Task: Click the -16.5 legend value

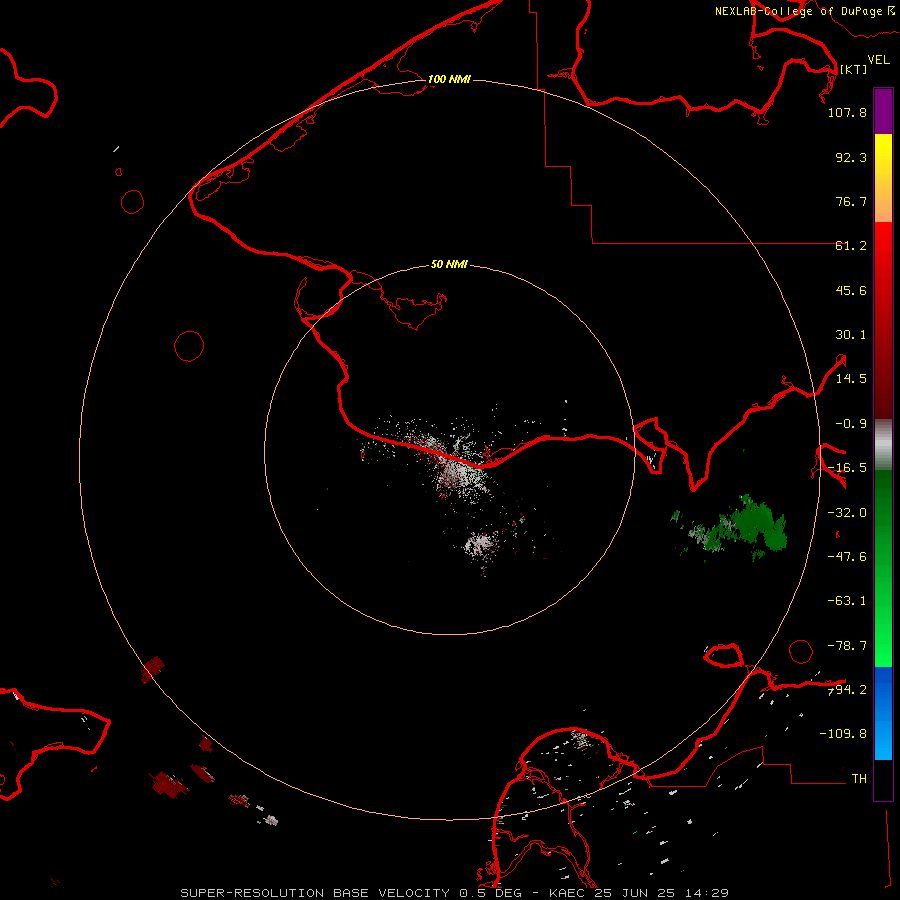Action: point(847,468)
